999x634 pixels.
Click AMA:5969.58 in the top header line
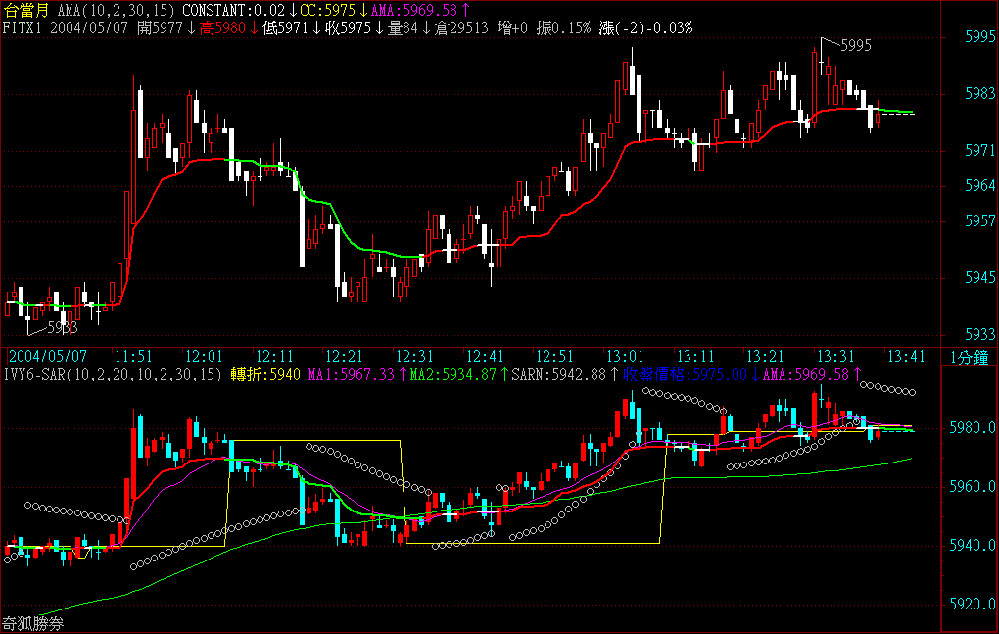coord(413,10)
